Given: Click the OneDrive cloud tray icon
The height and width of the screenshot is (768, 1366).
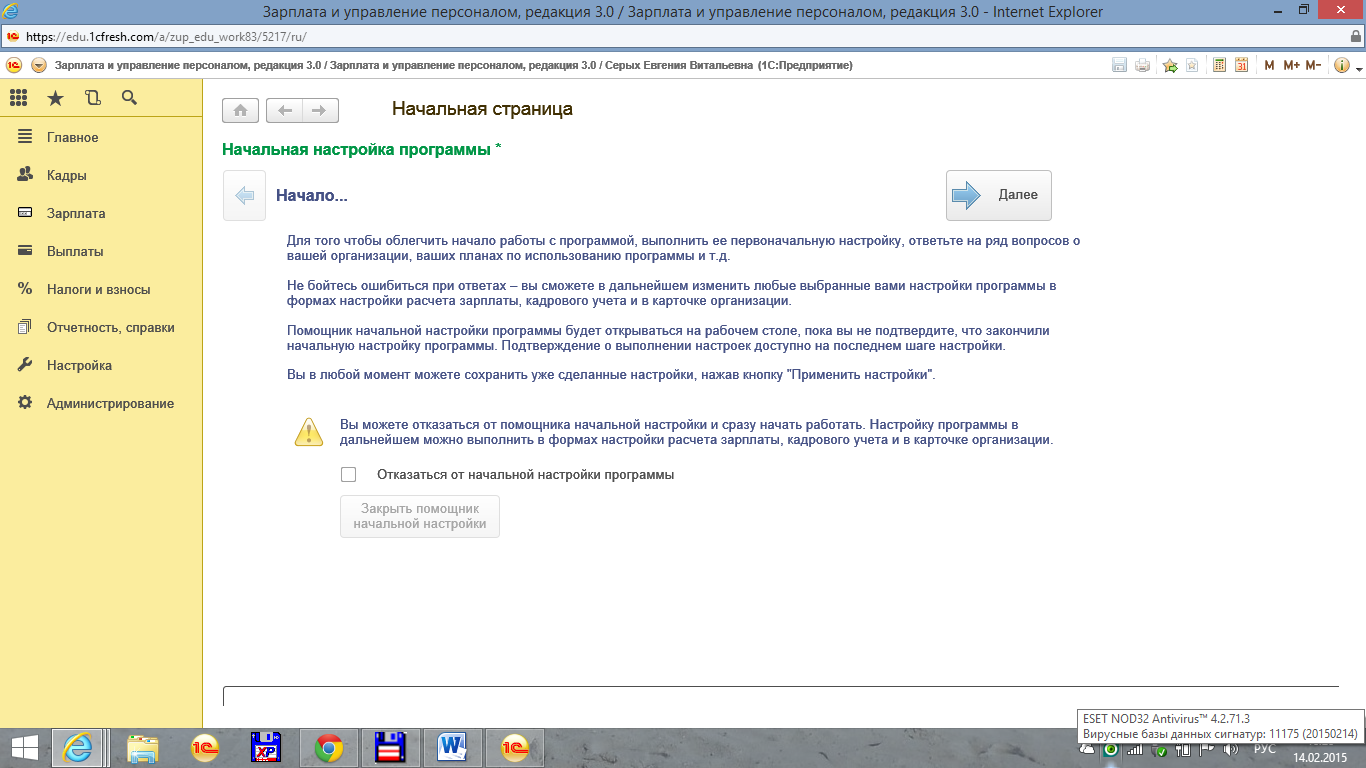Looking at the screenshot, I should pyautogui.click(x=1087, y=749).
